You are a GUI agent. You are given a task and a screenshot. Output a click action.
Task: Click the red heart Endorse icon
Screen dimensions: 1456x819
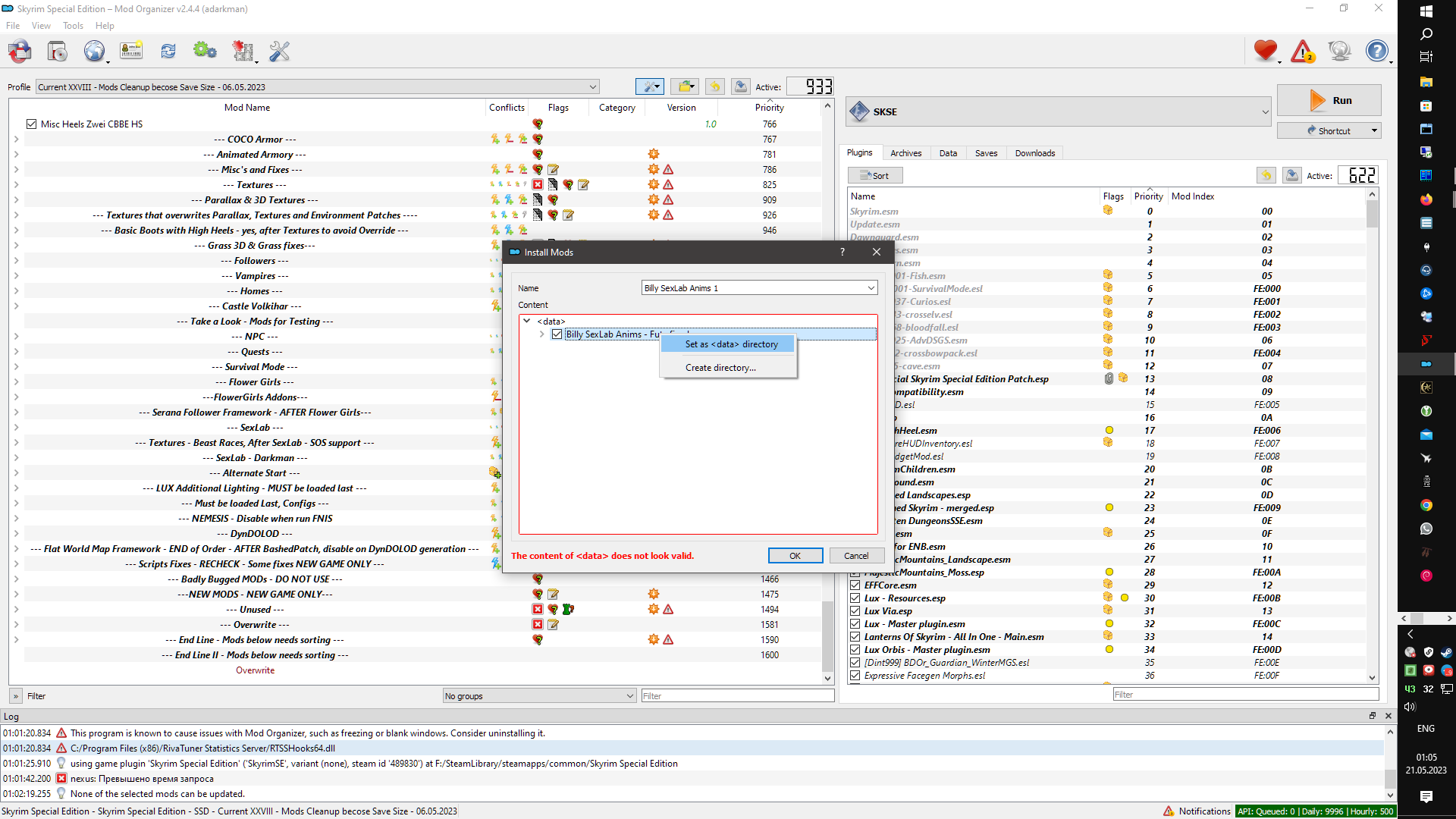pyautogui.click(x=1265, y=52)
